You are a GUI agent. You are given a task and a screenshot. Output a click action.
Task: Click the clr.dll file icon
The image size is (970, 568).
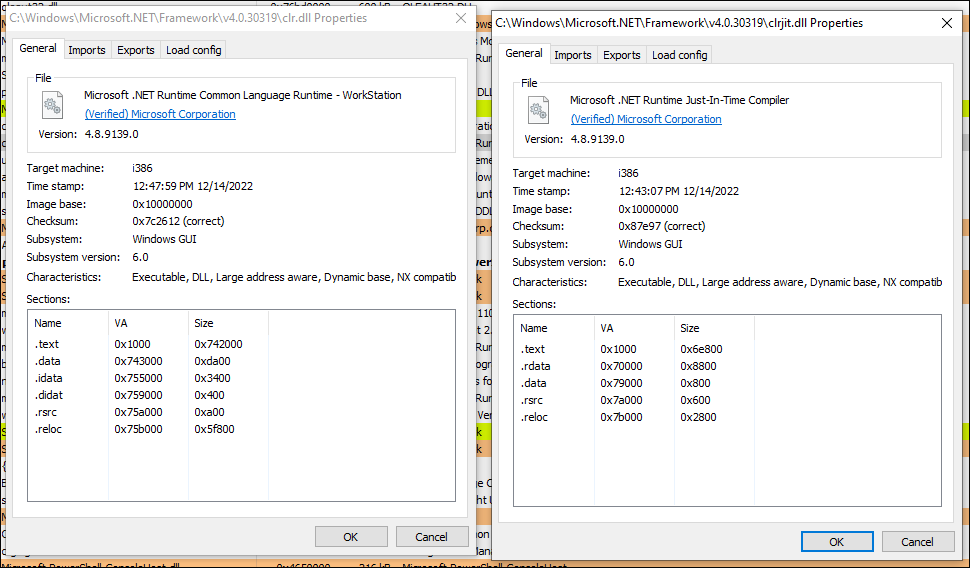click(x=53, y=105)
